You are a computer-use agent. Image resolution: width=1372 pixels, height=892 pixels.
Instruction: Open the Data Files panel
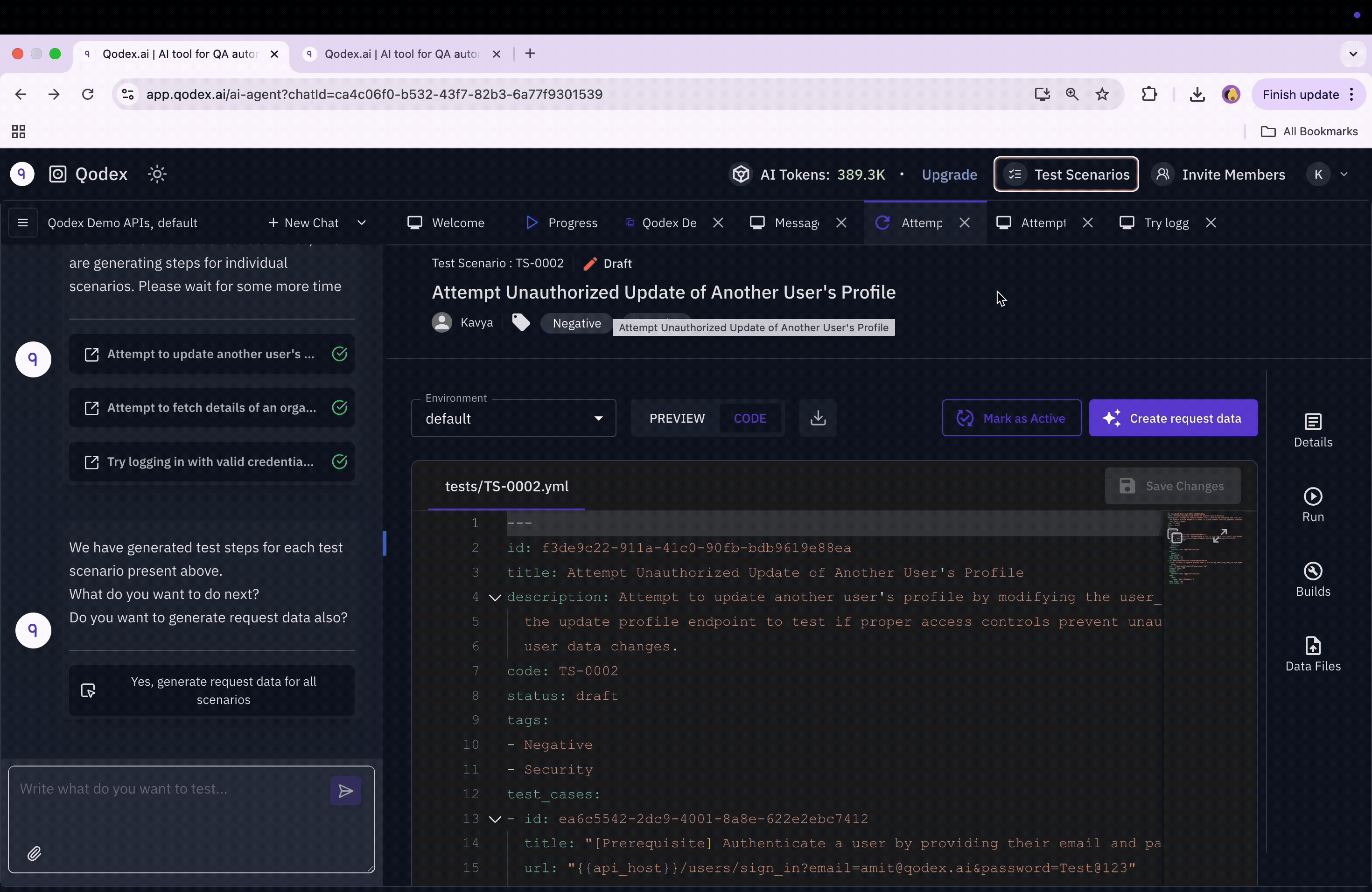pos(1313,654)
